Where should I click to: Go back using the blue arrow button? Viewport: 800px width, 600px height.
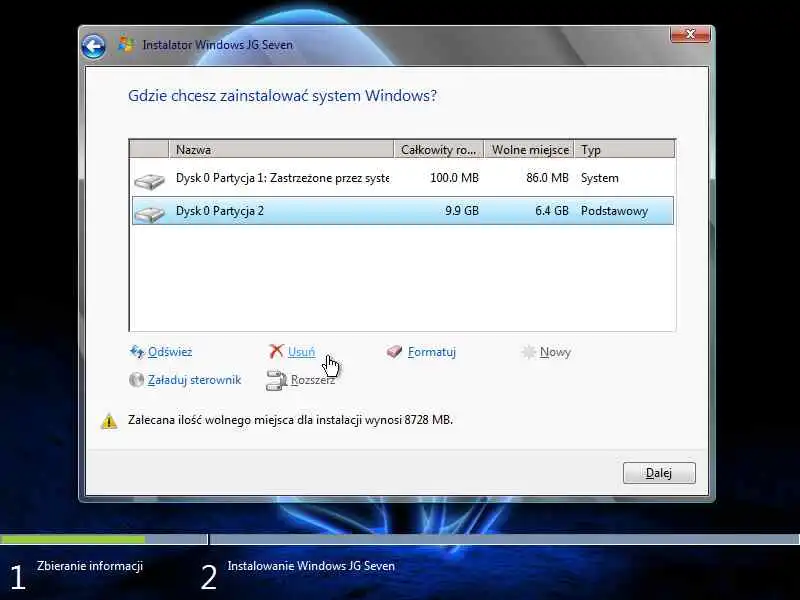pyautogui.click(x=93, y=46)
